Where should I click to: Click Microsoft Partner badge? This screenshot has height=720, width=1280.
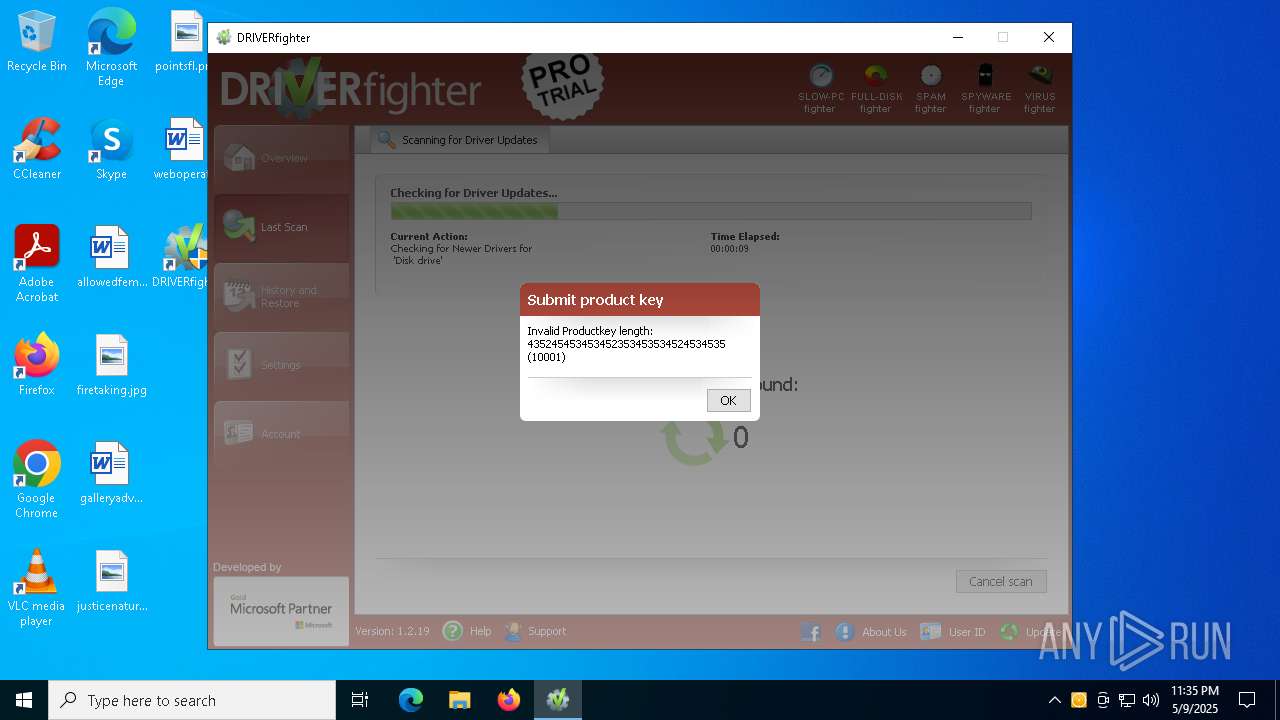pos(281,611)
